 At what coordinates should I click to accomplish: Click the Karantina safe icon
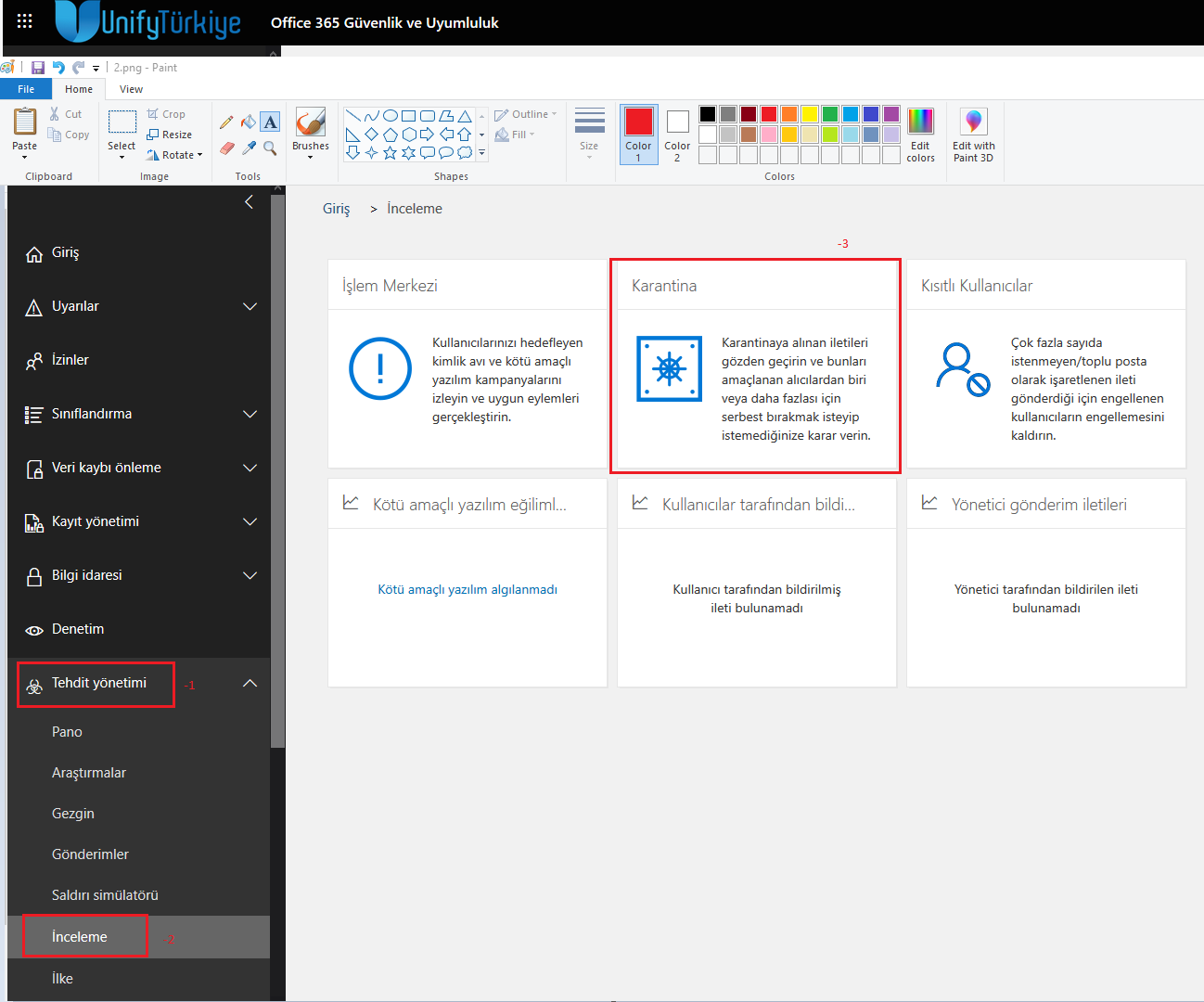pos(669,368)
